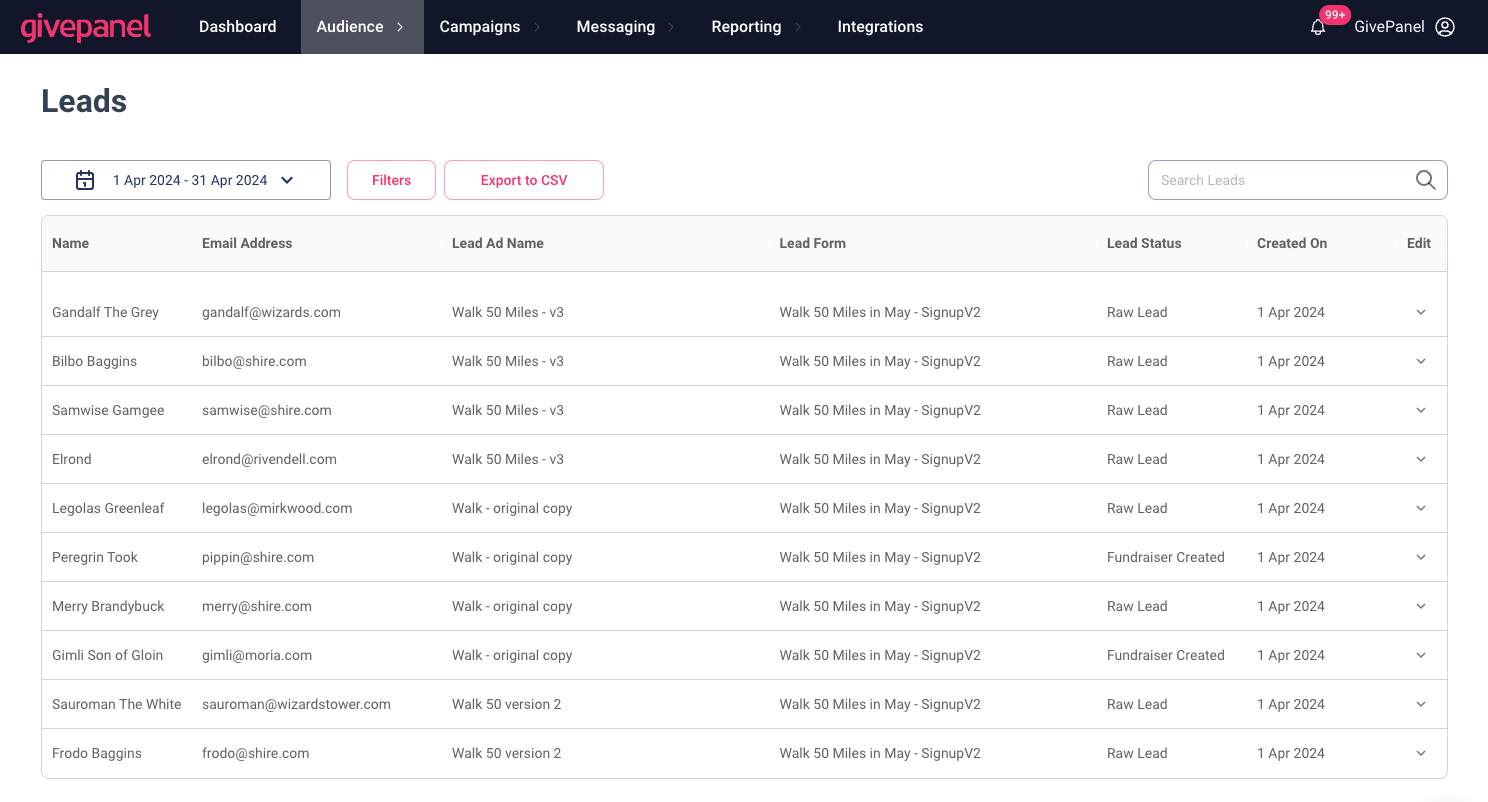Image resolution: width=1488 pixels, height=802 pixels.
Task: Click email gimli@moria.com
Action: [x=257, y=655]
